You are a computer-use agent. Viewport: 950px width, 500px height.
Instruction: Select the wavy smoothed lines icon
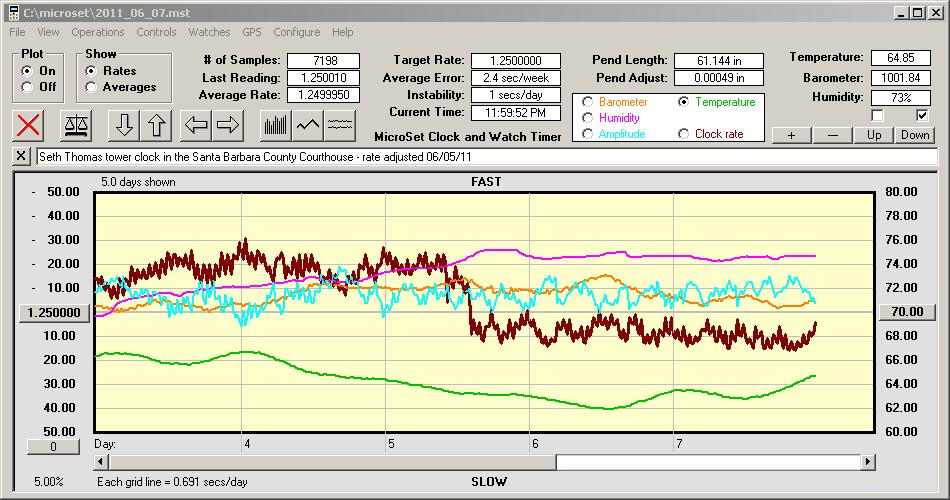(x=340, y=125)
